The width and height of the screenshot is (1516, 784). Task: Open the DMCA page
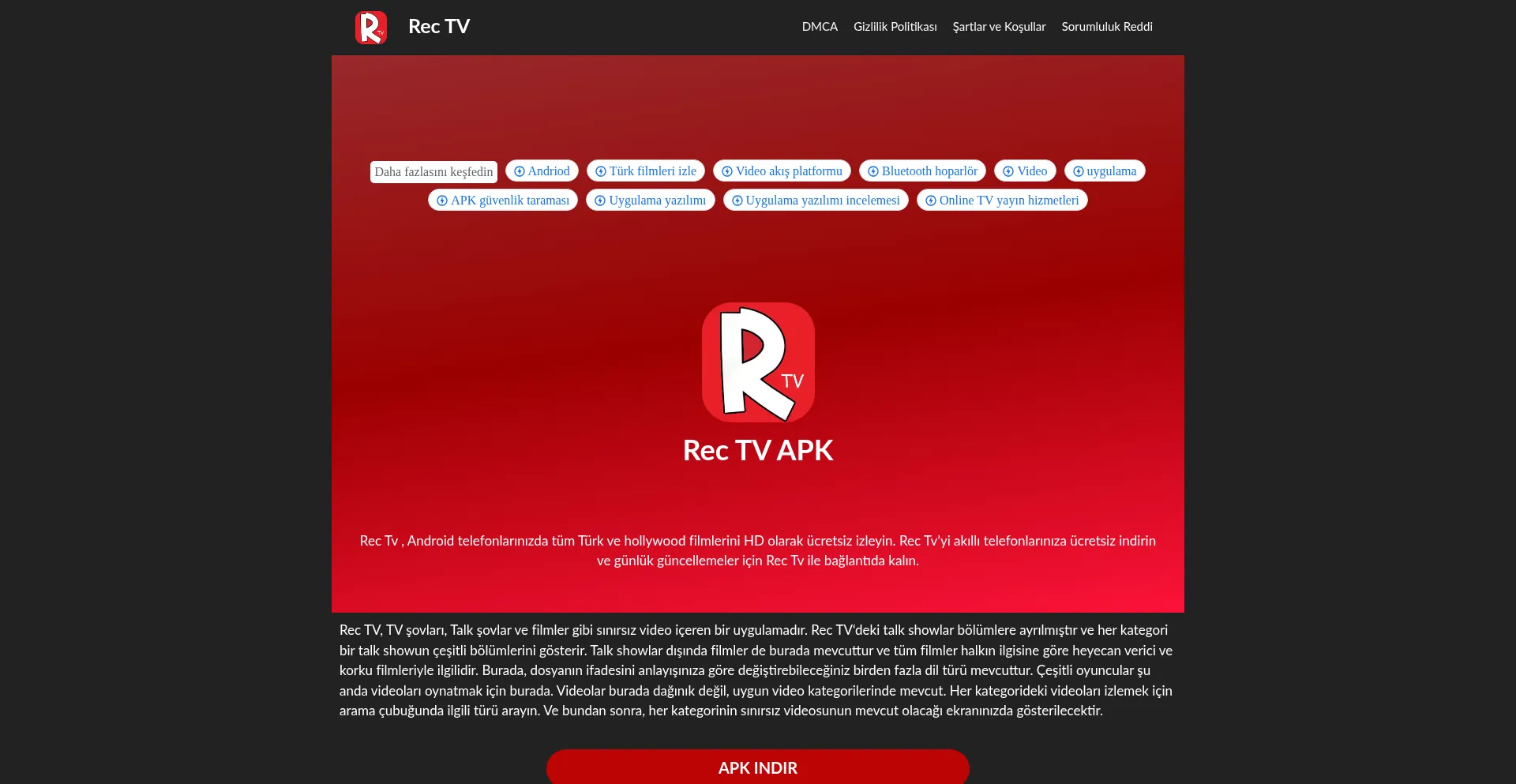click(x=820, y=27)
